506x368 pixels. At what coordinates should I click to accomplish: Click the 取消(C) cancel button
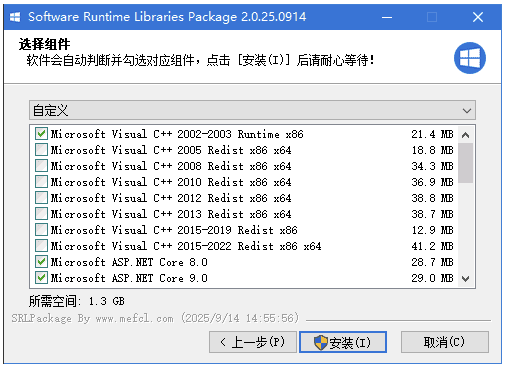(x=445, y=342)
